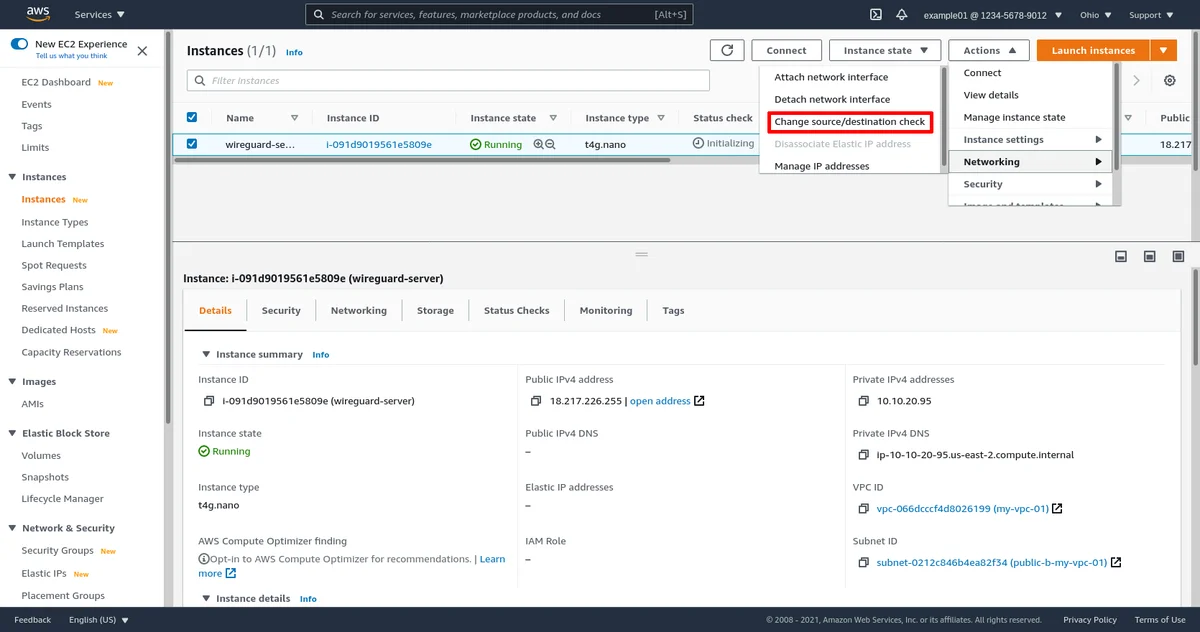
Task: Click the Connect button
Action: pos(786,51)
